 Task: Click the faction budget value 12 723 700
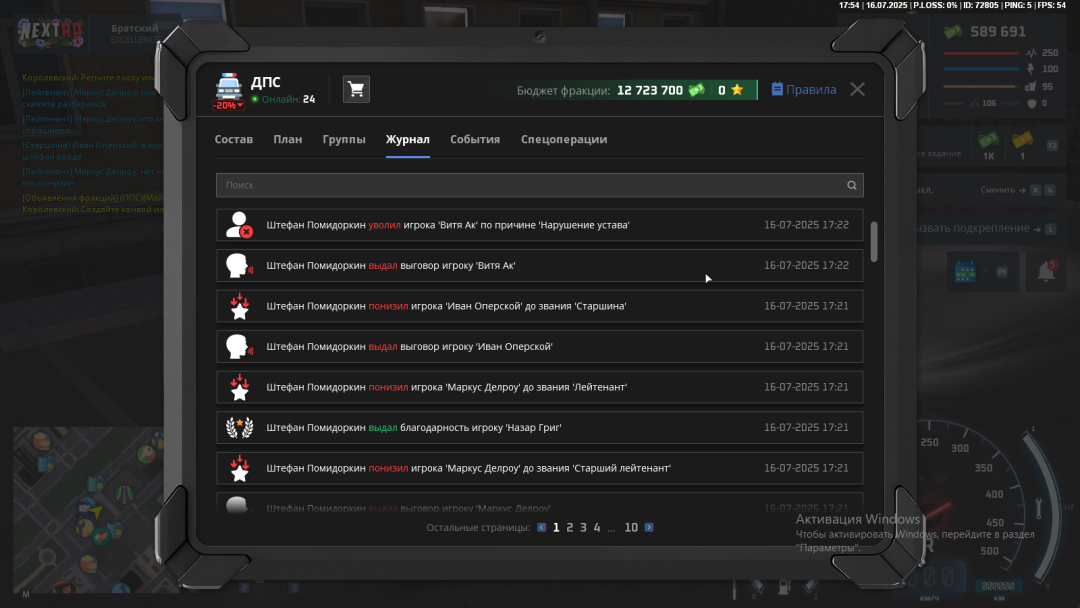(650, 90)
